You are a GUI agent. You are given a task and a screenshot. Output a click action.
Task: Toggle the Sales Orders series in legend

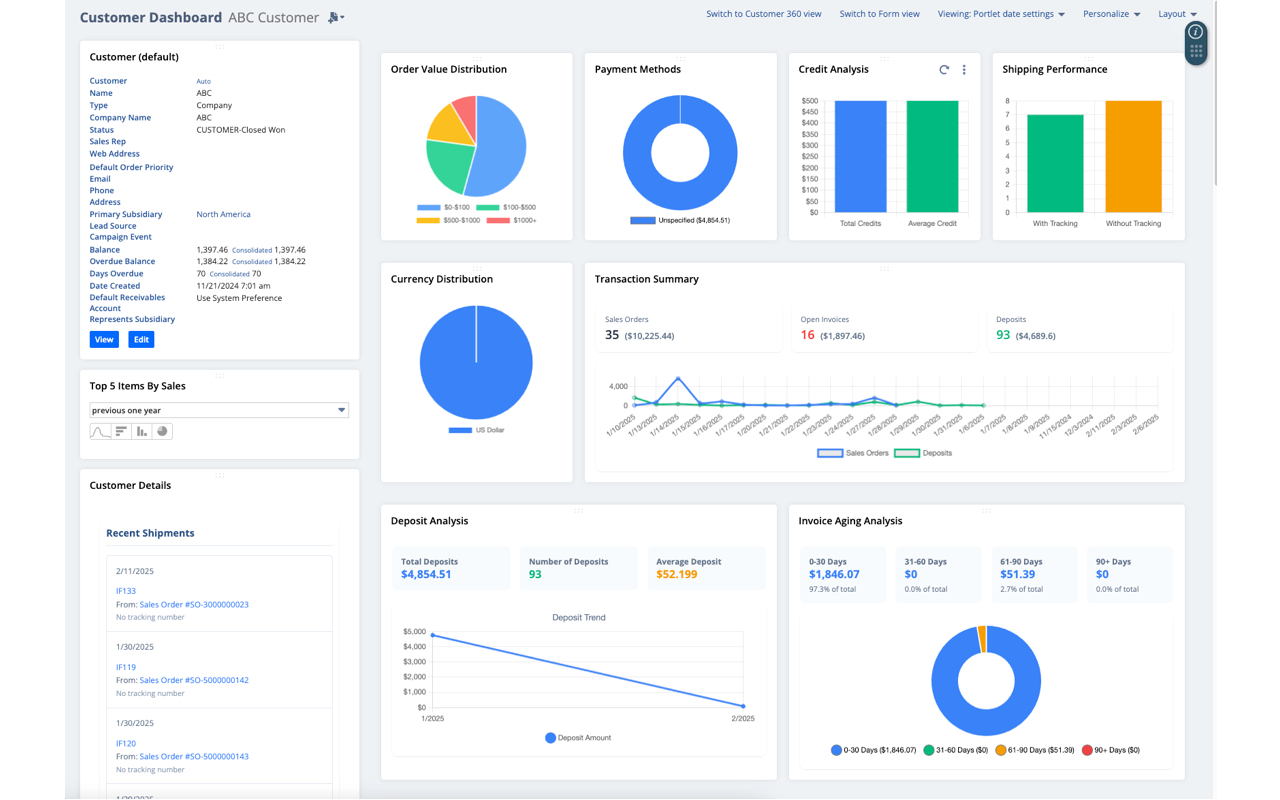pyautogui.click(x=853, y=453)
